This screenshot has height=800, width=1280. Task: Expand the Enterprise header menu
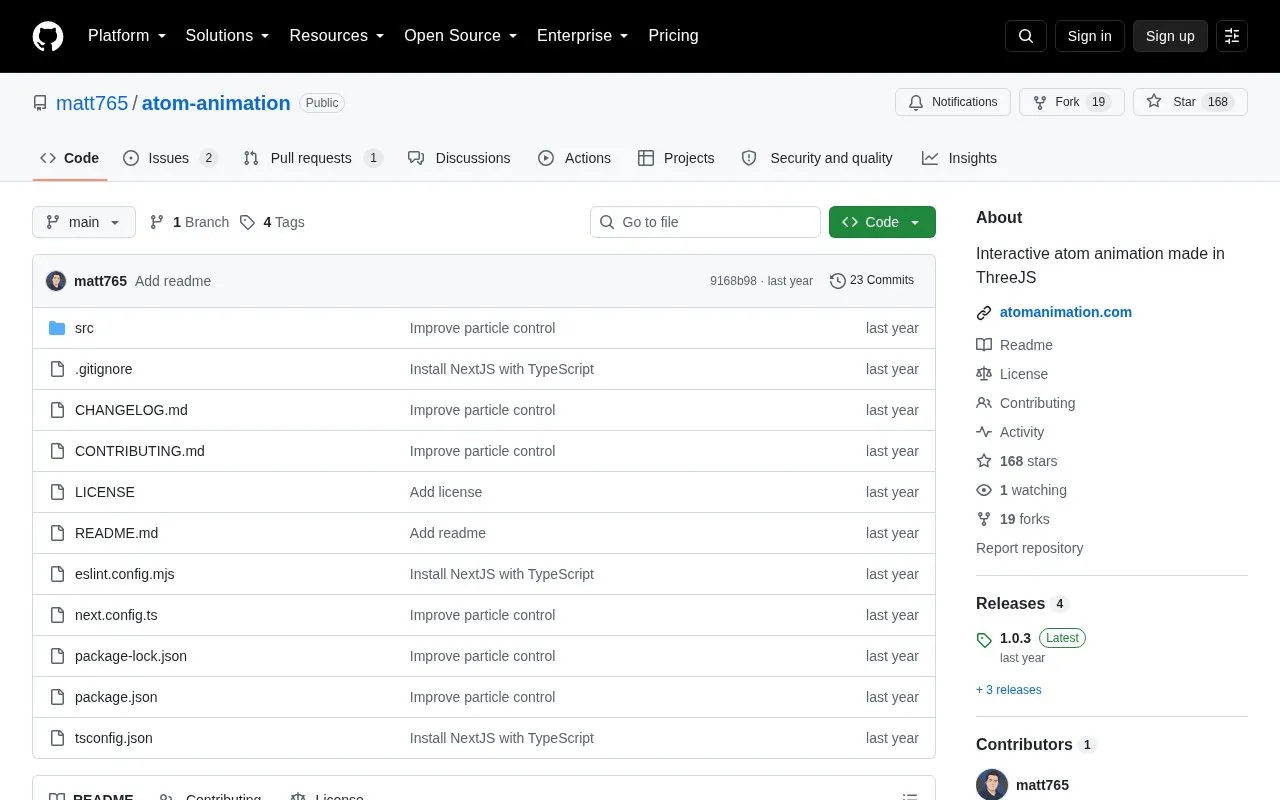[x=583, y=36]
